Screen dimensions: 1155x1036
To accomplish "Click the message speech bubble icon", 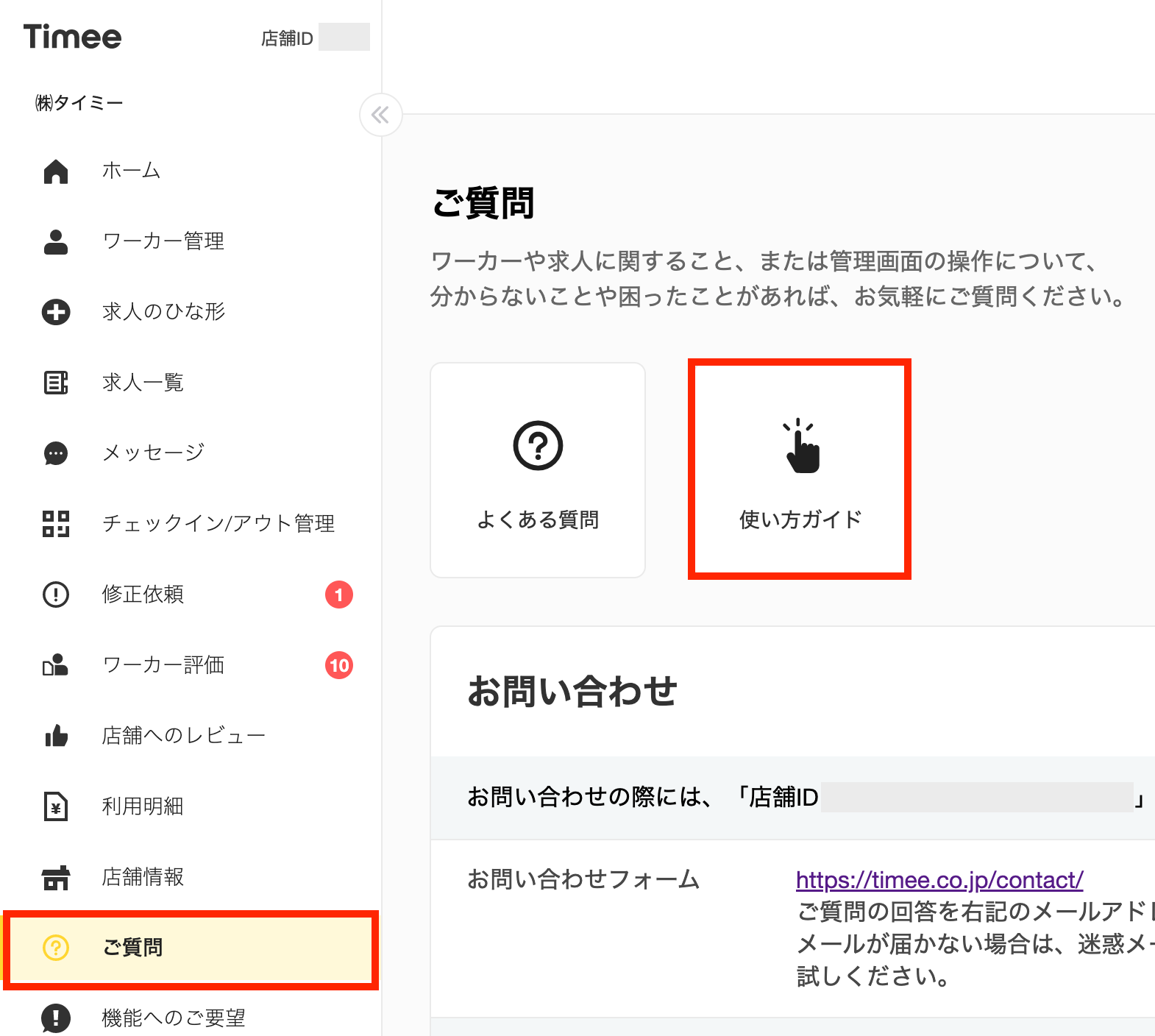I will tap(56, 453).
